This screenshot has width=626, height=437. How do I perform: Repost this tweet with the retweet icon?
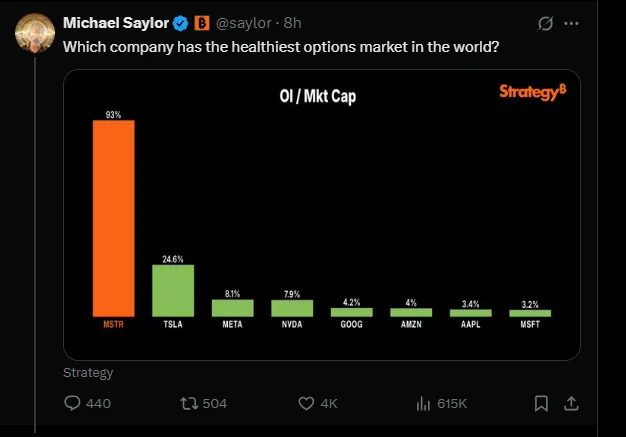pos(188,403)
